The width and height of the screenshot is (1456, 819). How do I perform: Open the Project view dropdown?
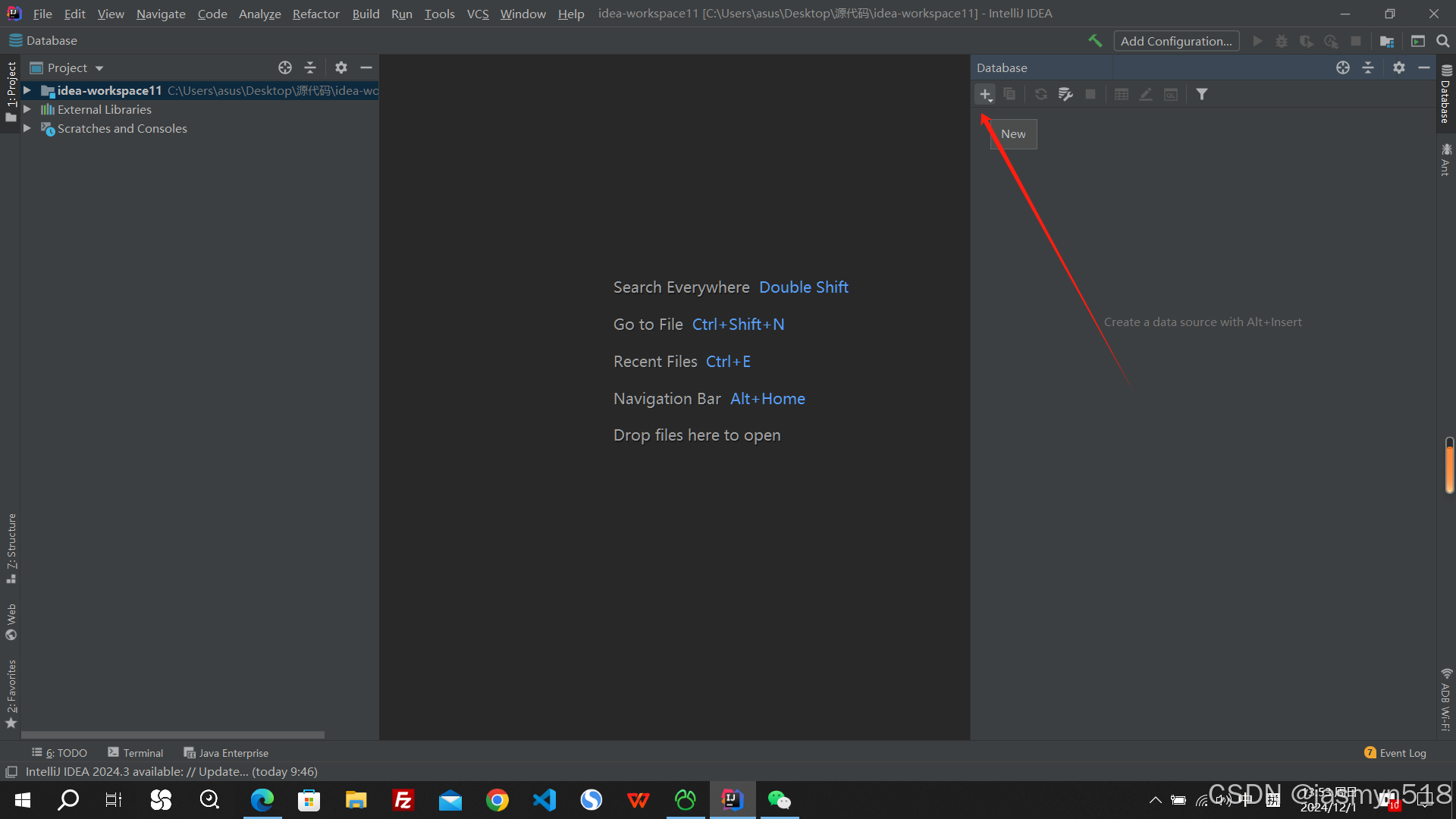point(99,68)
